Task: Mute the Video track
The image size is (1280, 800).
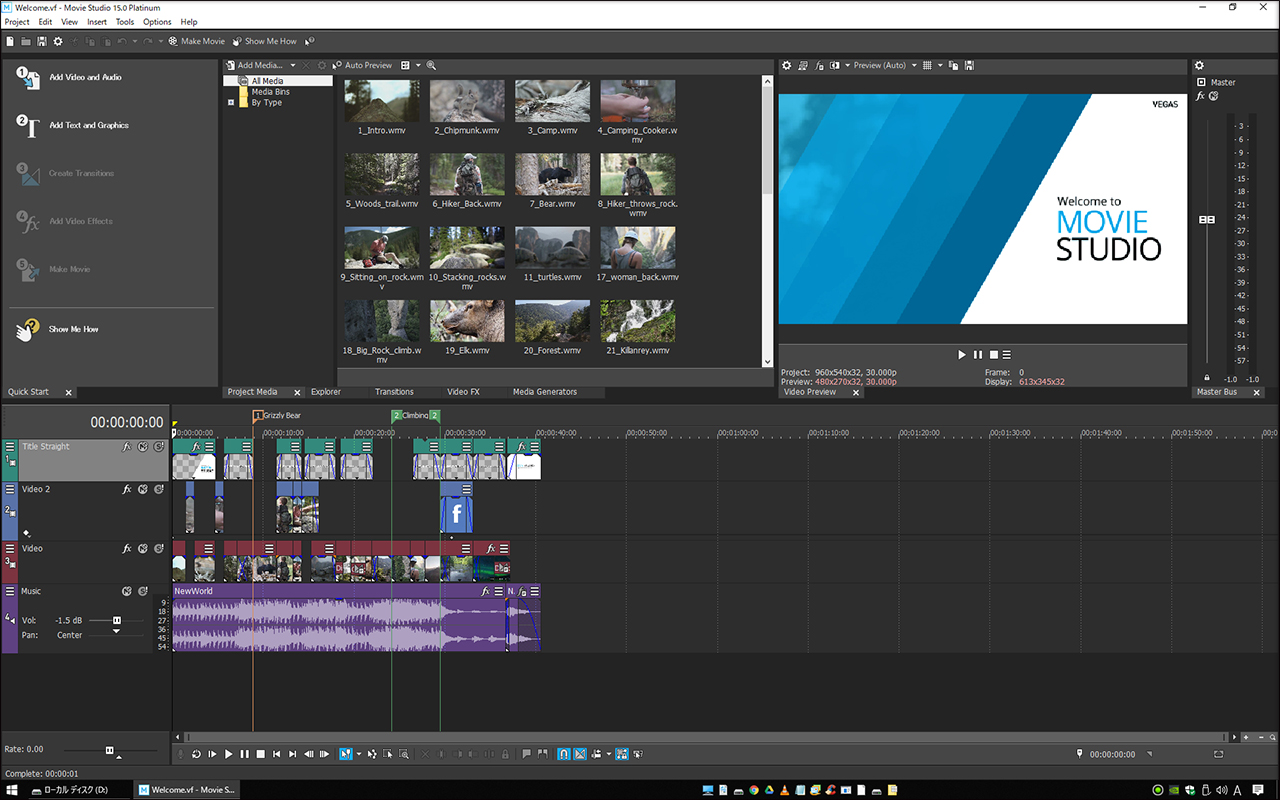Action: (x=143, y=548)
